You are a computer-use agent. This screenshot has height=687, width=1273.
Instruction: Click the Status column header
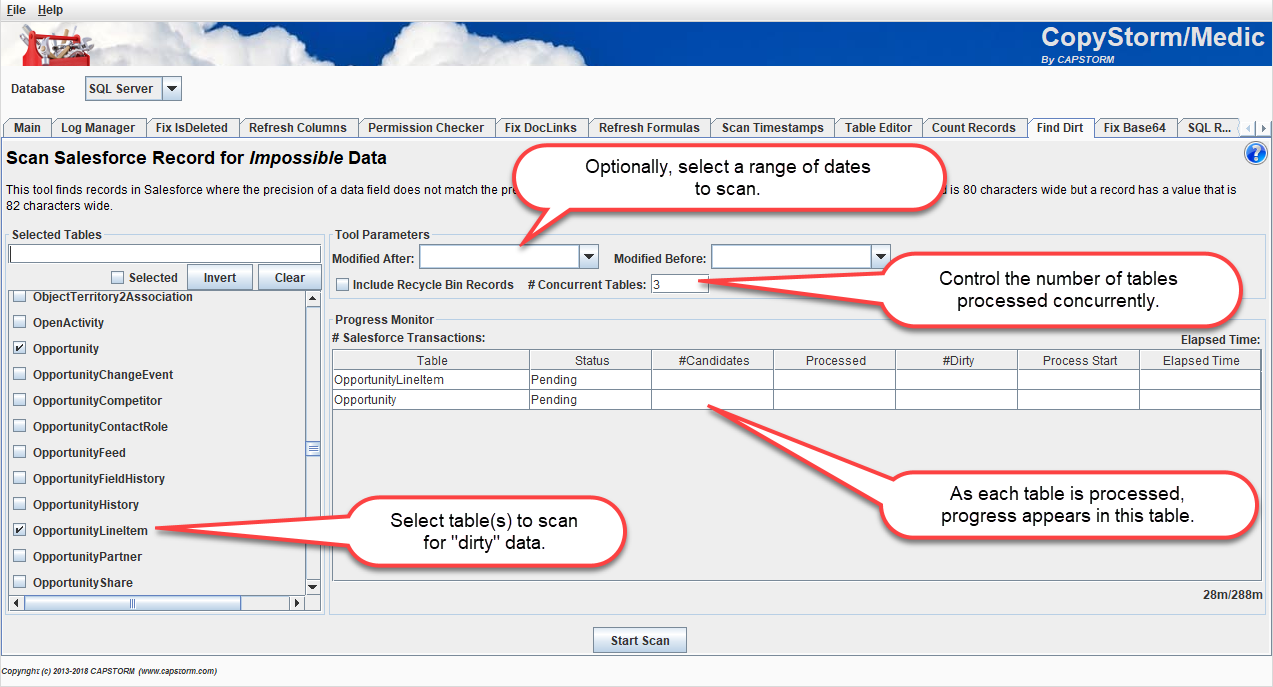coord(592,361)
